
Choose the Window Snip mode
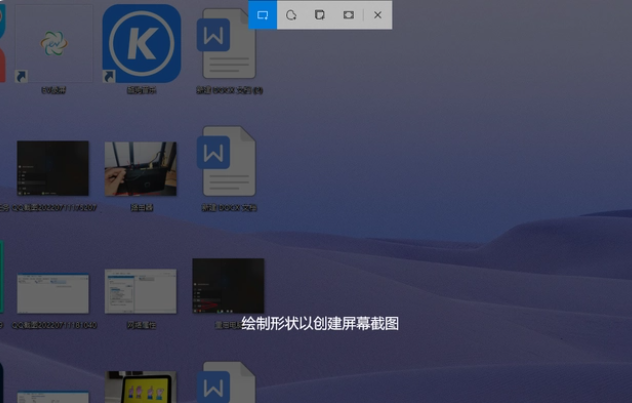tap(320, 15)
